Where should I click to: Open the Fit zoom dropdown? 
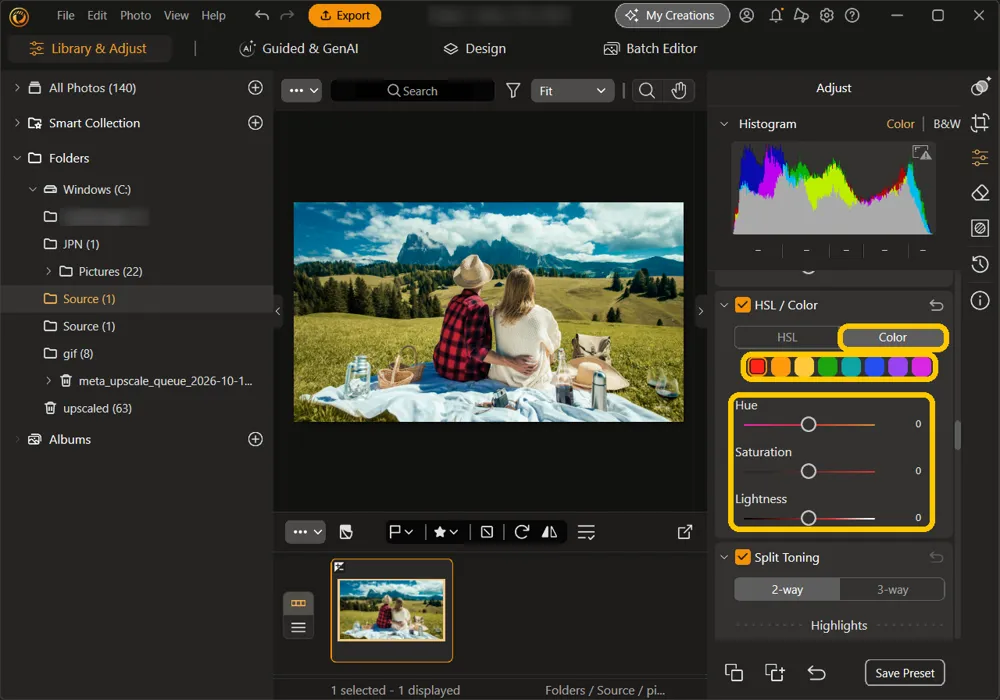pos(572,91)
